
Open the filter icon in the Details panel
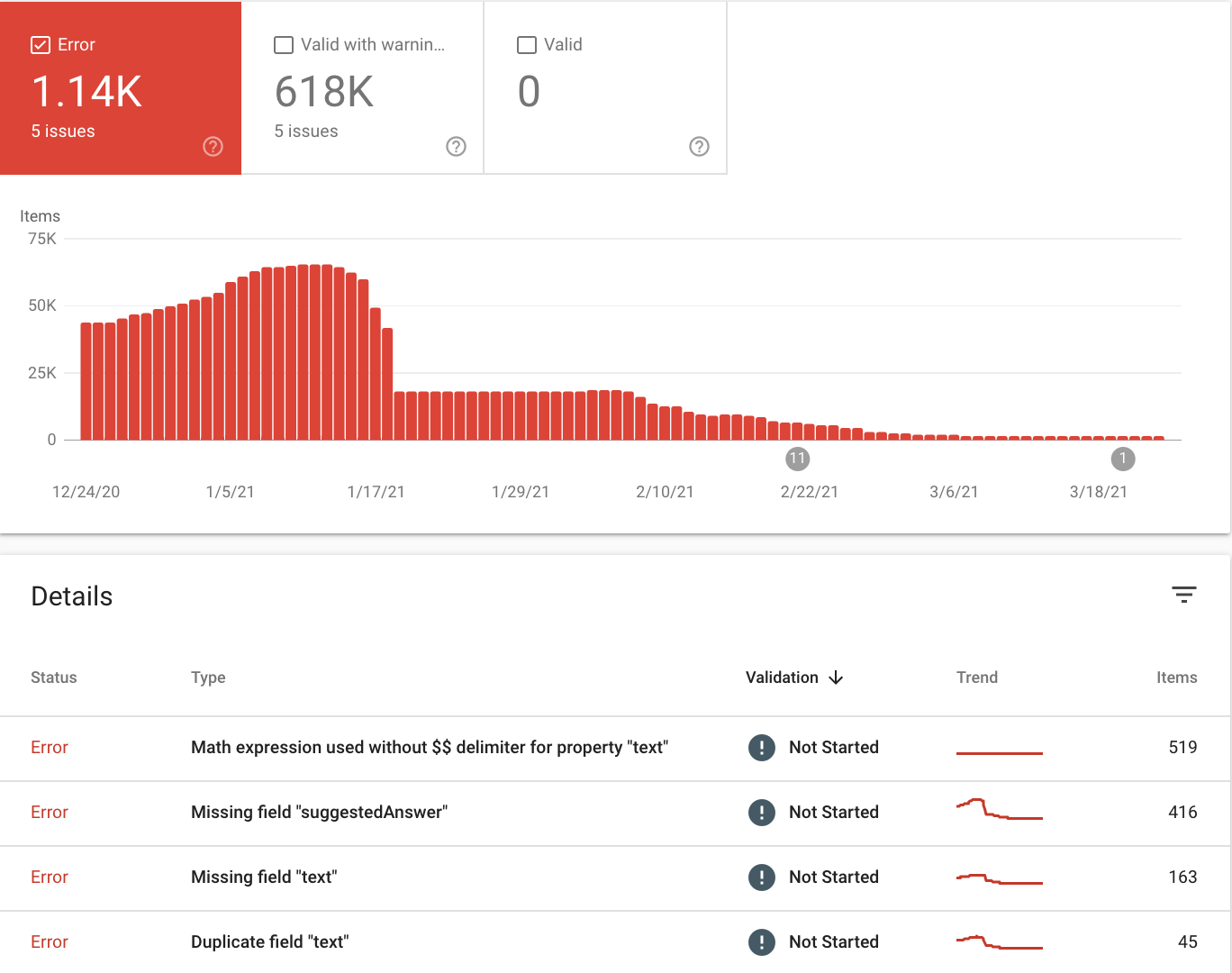pos(1183,595)
